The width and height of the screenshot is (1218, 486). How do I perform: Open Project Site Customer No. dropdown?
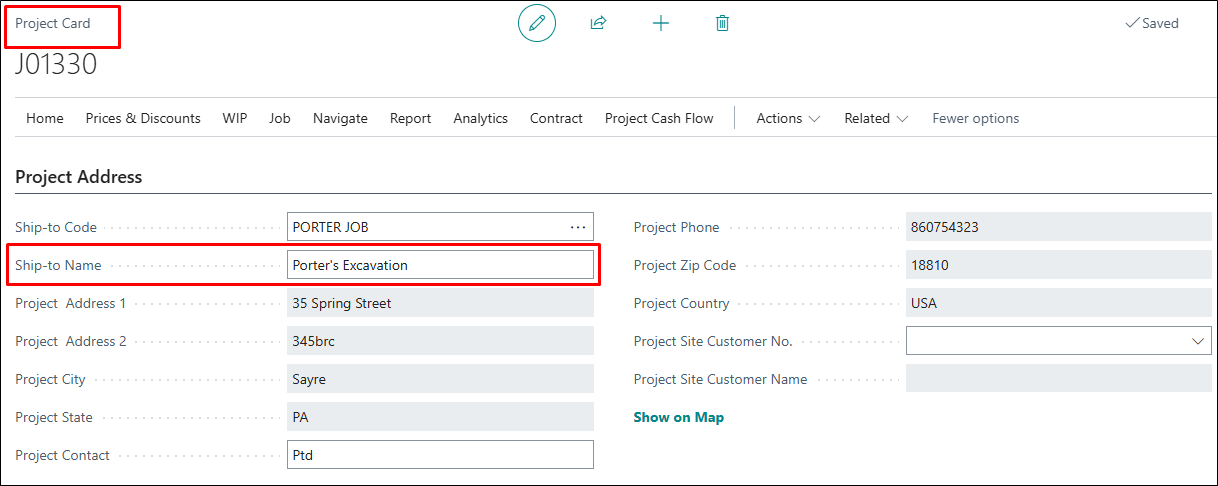[x=1198, y=341]
